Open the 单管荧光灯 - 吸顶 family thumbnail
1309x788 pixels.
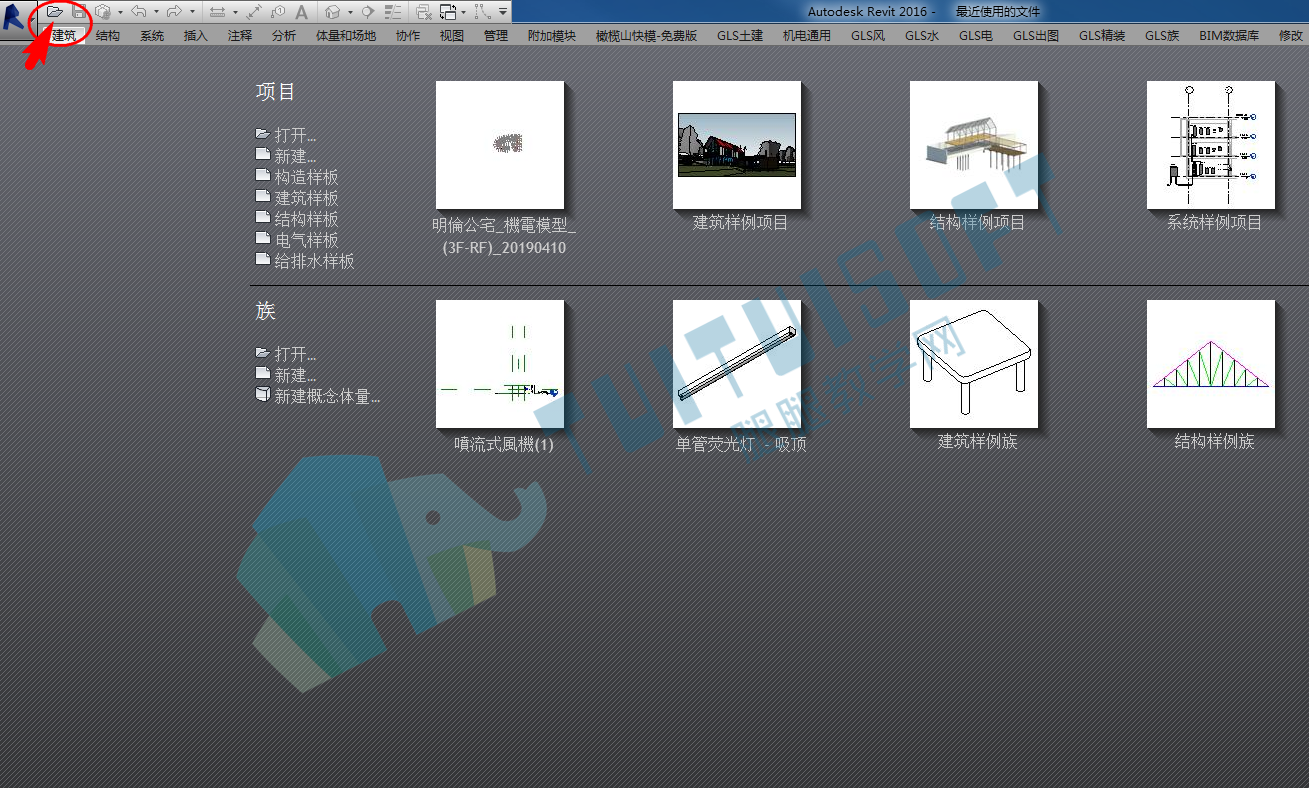click(x=737, y=364)
